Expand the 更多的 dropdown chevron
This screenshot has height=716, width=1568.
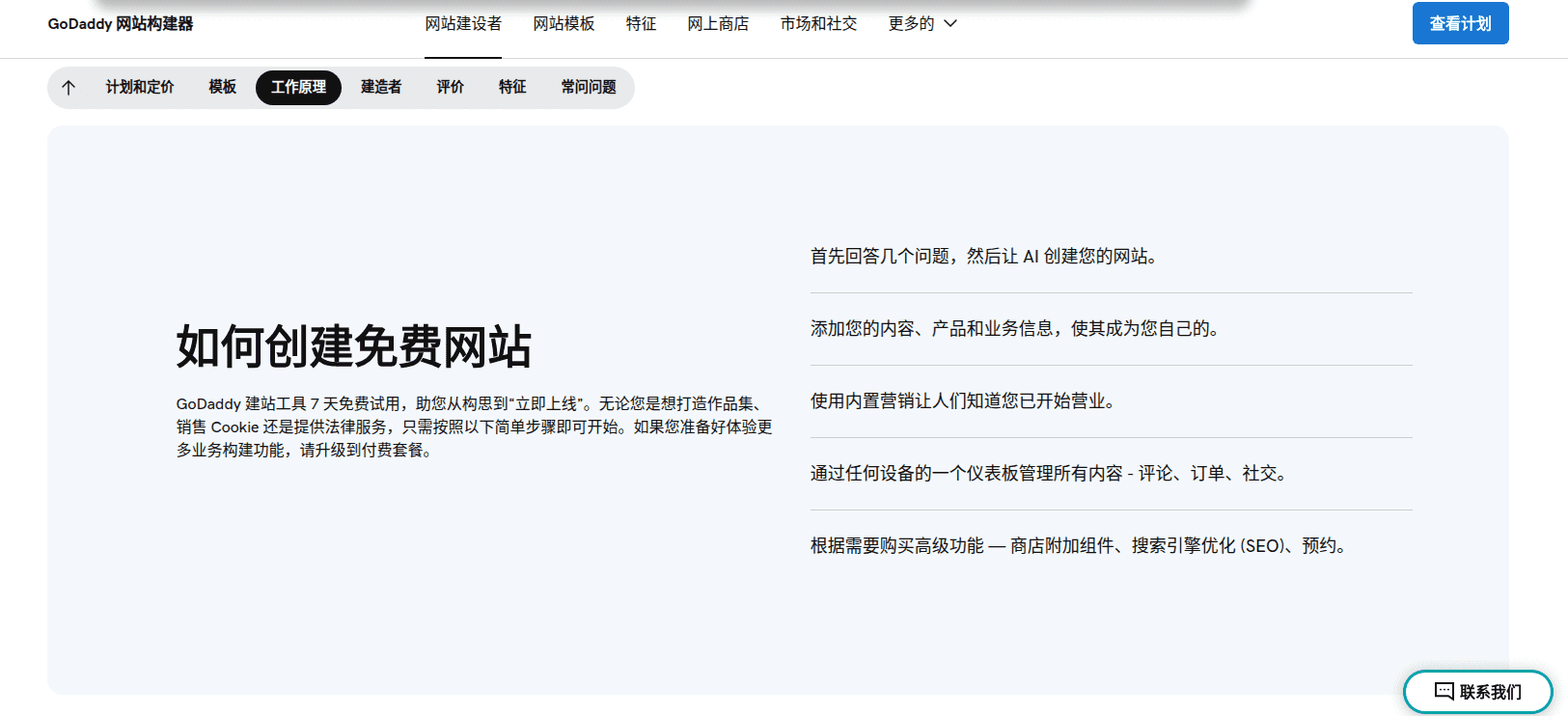(x=950, y=24)
